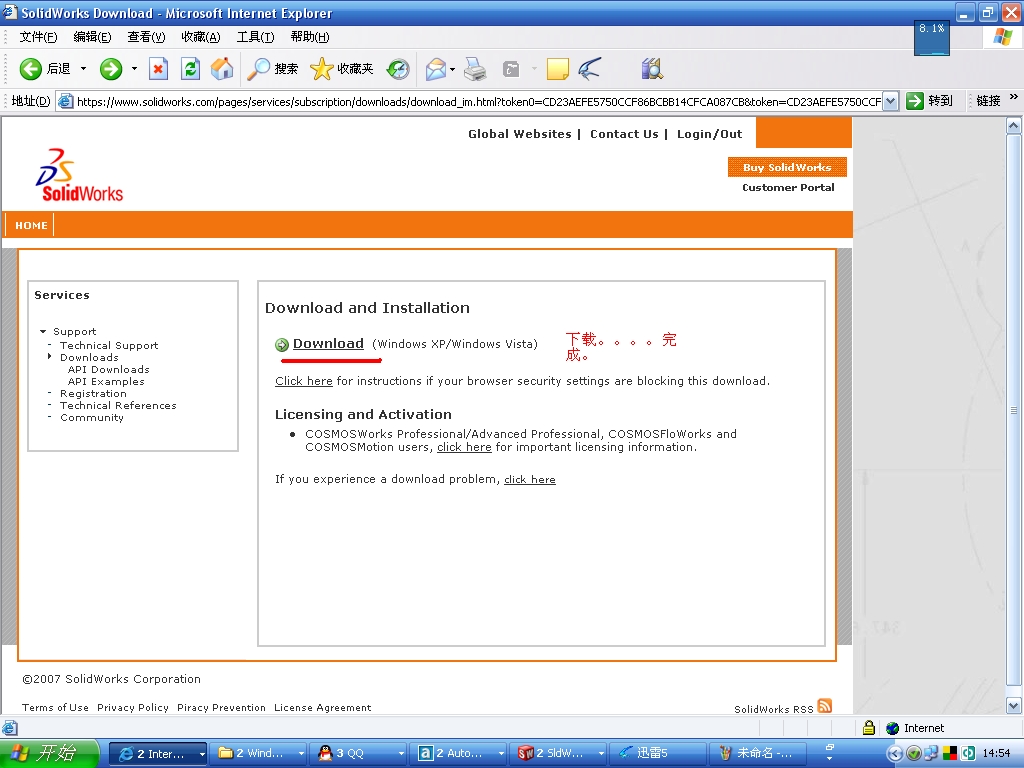Viewport: 1024px width, 768px height.
Task: Open the 3 QQ taskbar group
Action: point(358,753)
